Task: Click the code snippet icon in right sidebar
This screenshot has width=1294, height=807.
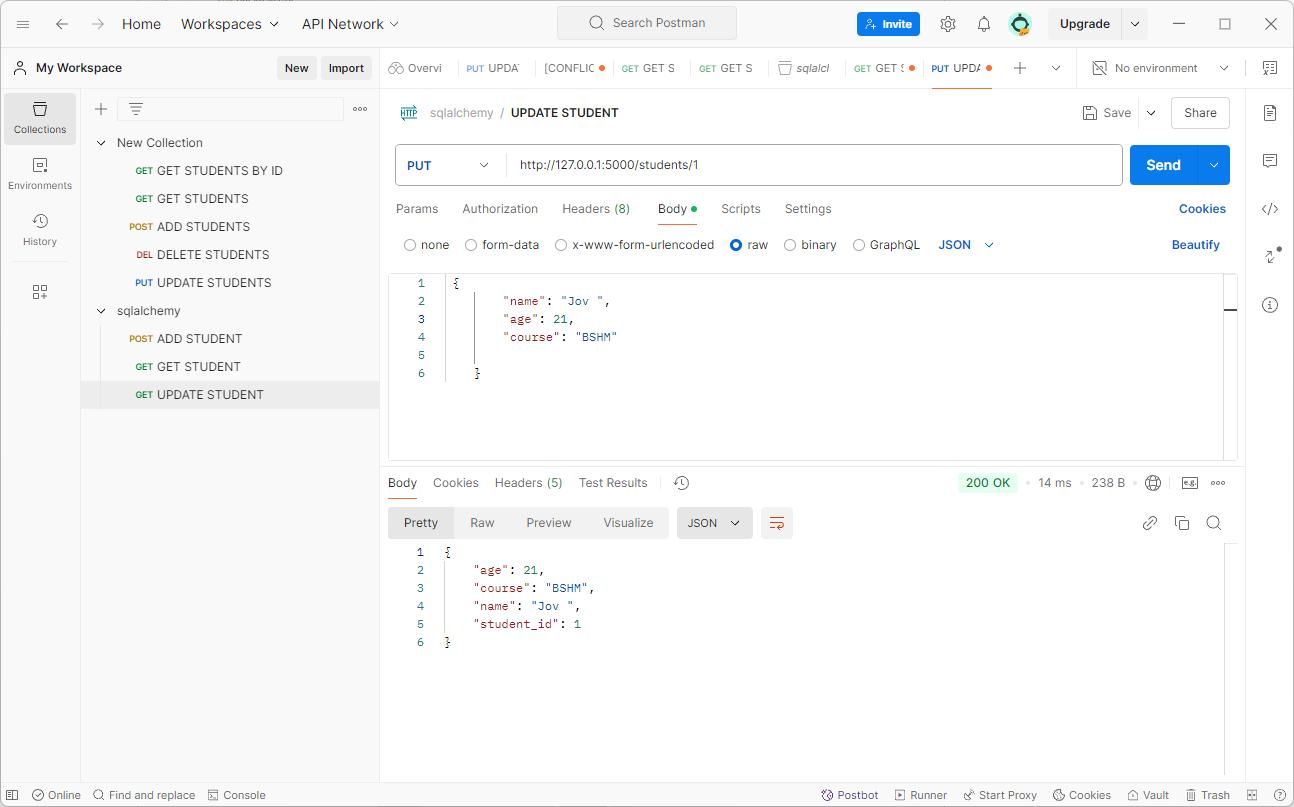Action: pyautogui.click(x=1270, y=209)
